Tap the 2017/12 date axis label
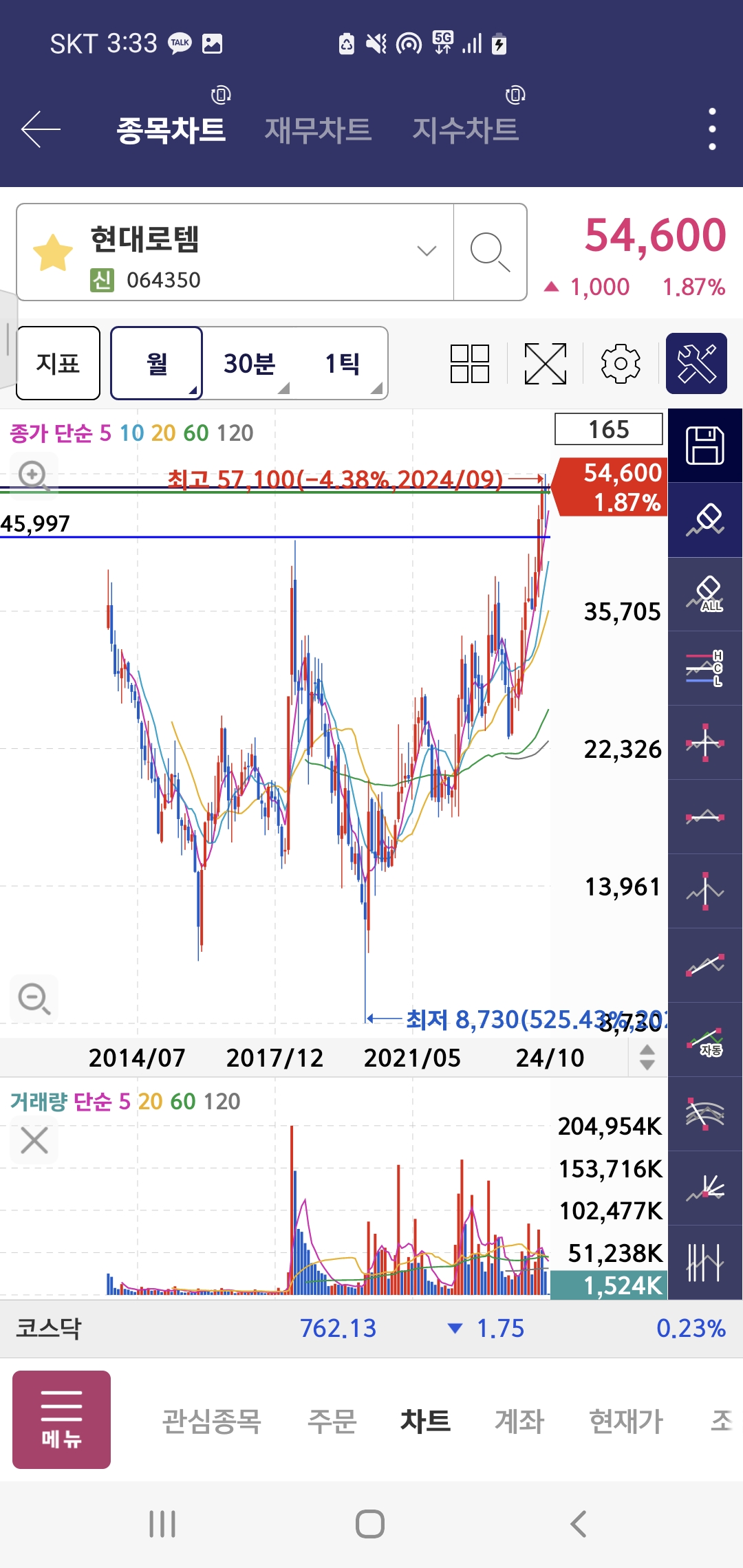Image resolution: width=743 pixels, height=1568 pixels. click(x=274, y=1058)
